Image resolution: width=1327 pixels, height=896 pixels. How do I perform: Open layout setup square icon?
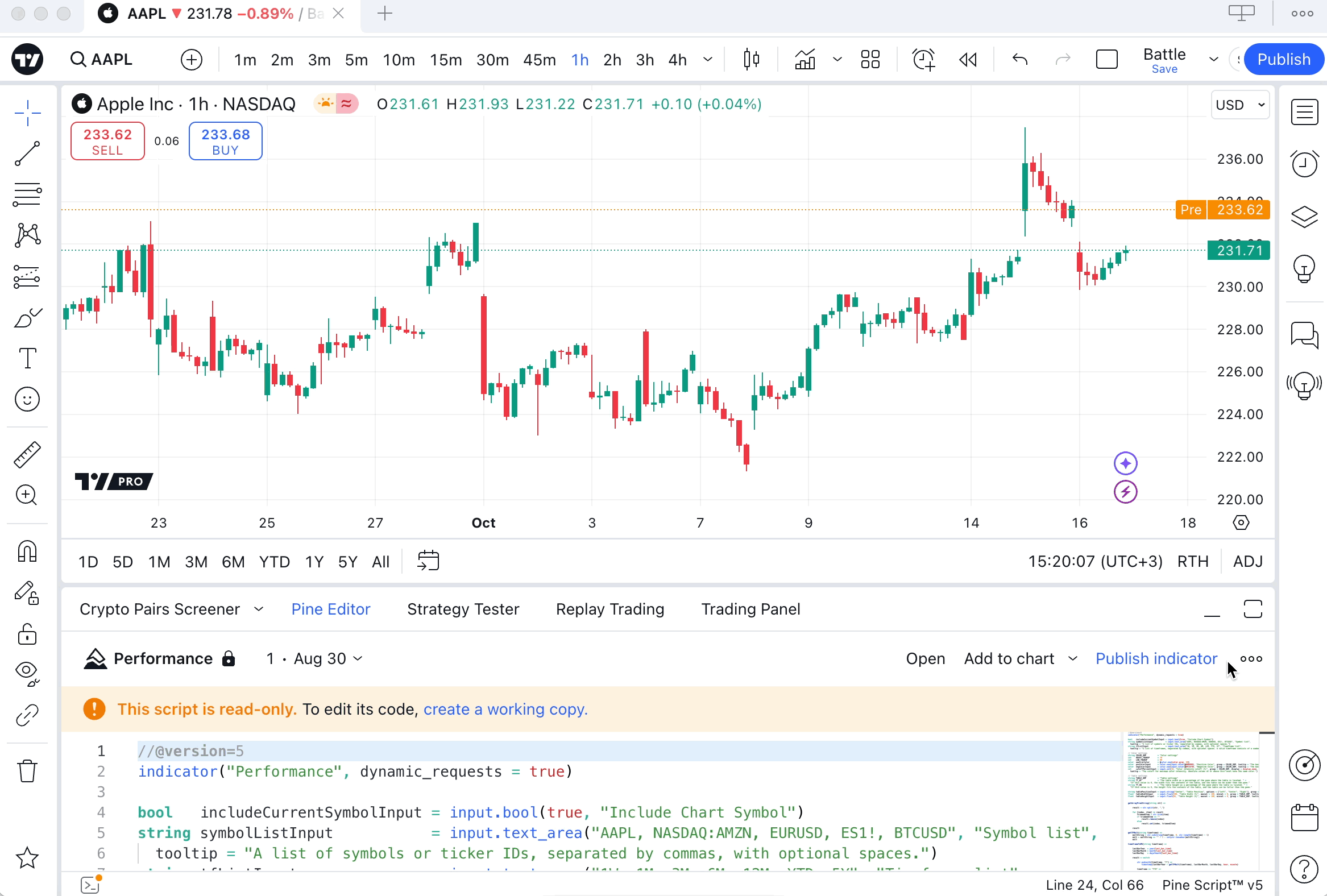pos(1106,59)
